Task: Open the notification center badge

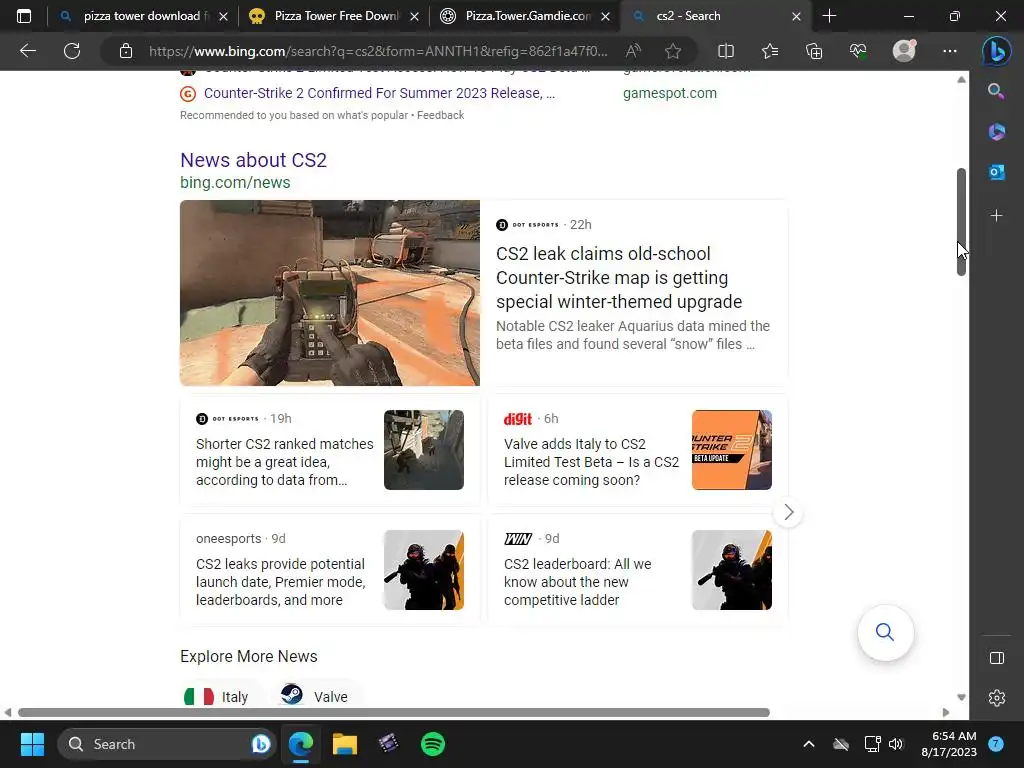Action: (x=996, y=744)
